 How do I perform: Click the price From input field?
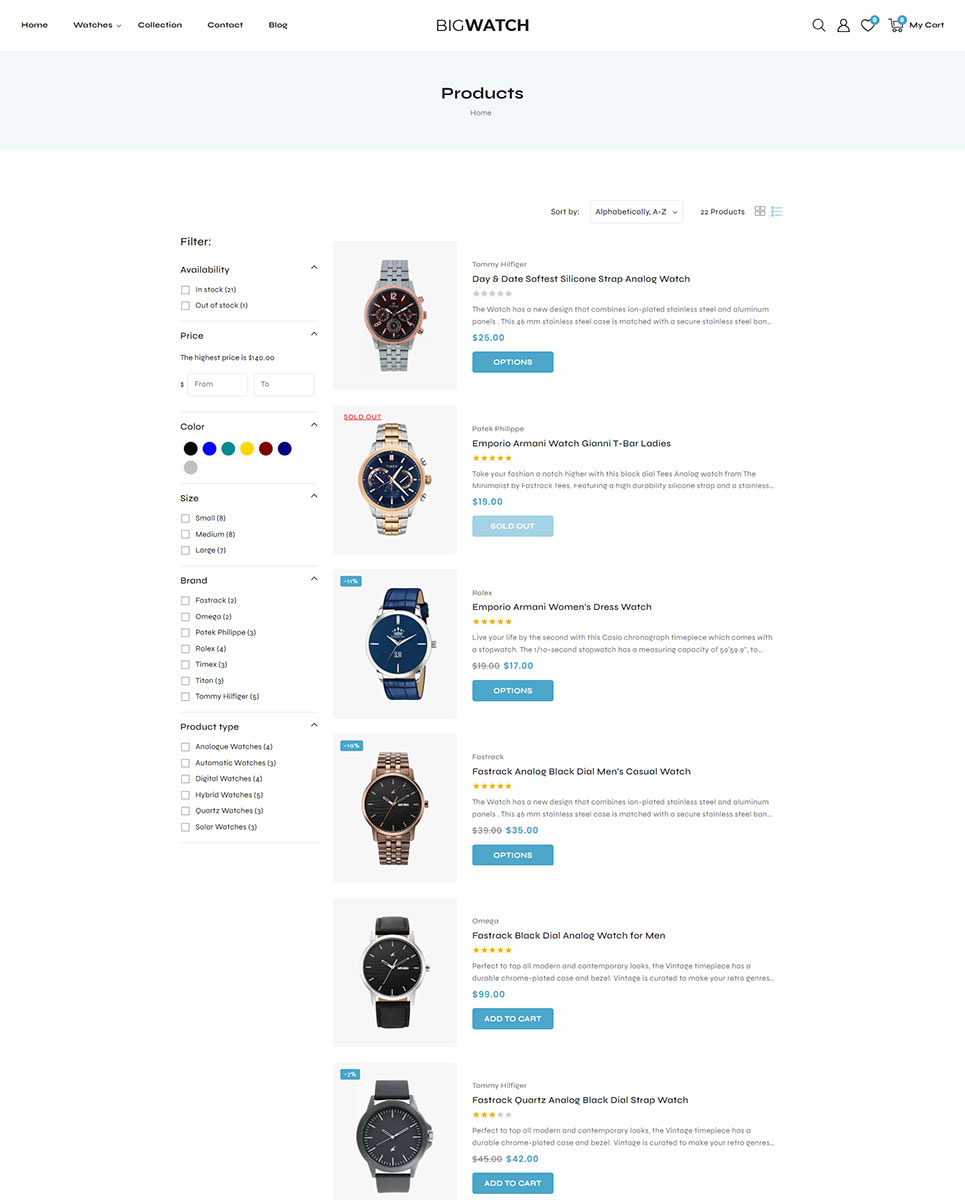[218, 384]
